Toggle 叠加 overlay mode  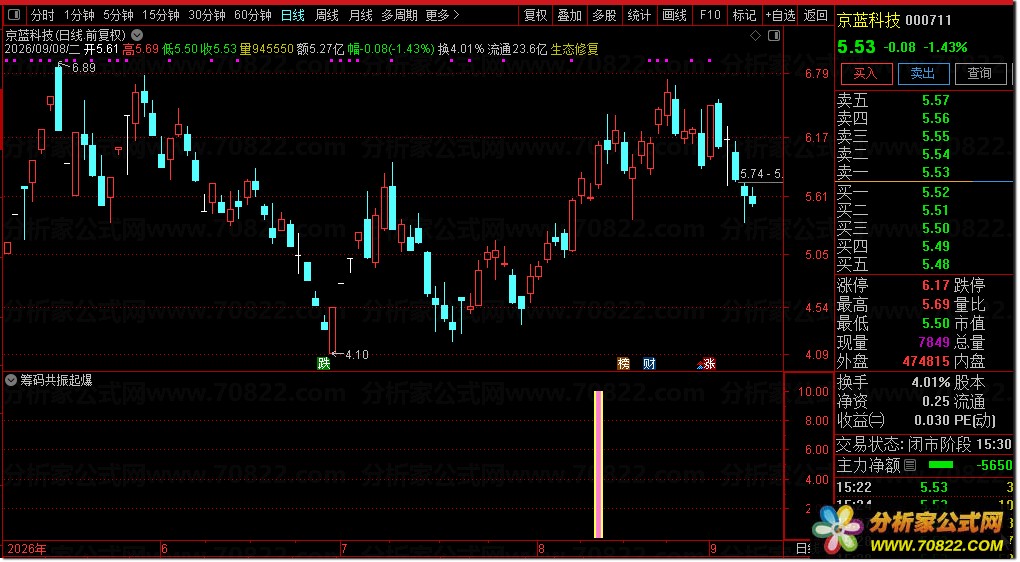(570, 14)
